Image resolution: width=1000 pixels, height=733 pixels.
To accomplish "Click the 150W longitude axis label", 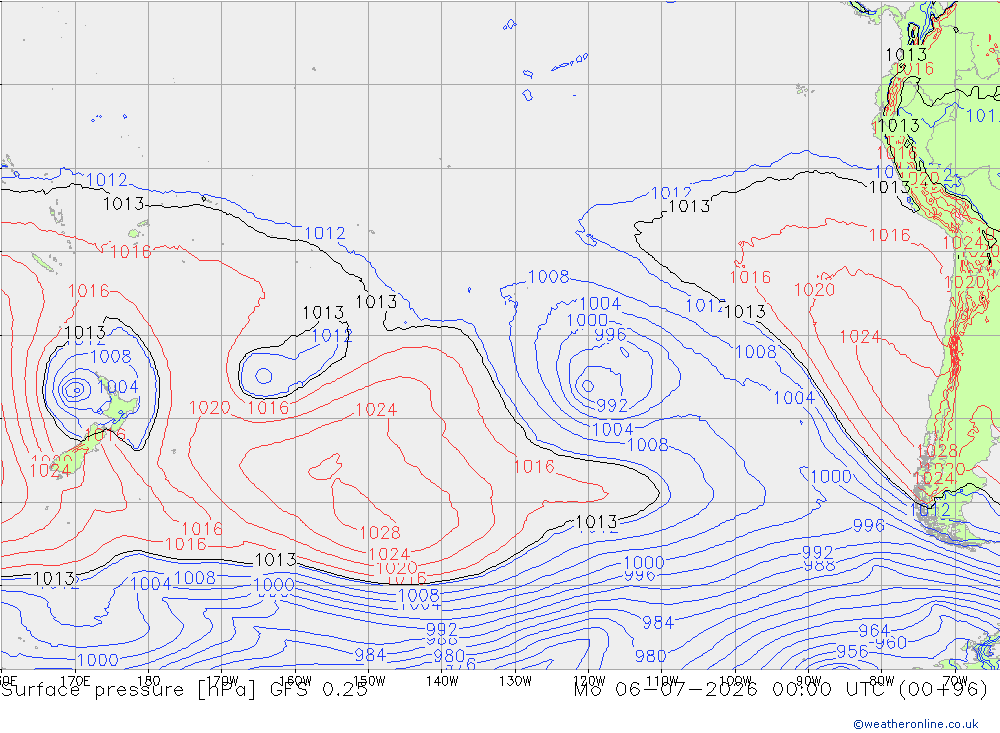I will (369, 681).
